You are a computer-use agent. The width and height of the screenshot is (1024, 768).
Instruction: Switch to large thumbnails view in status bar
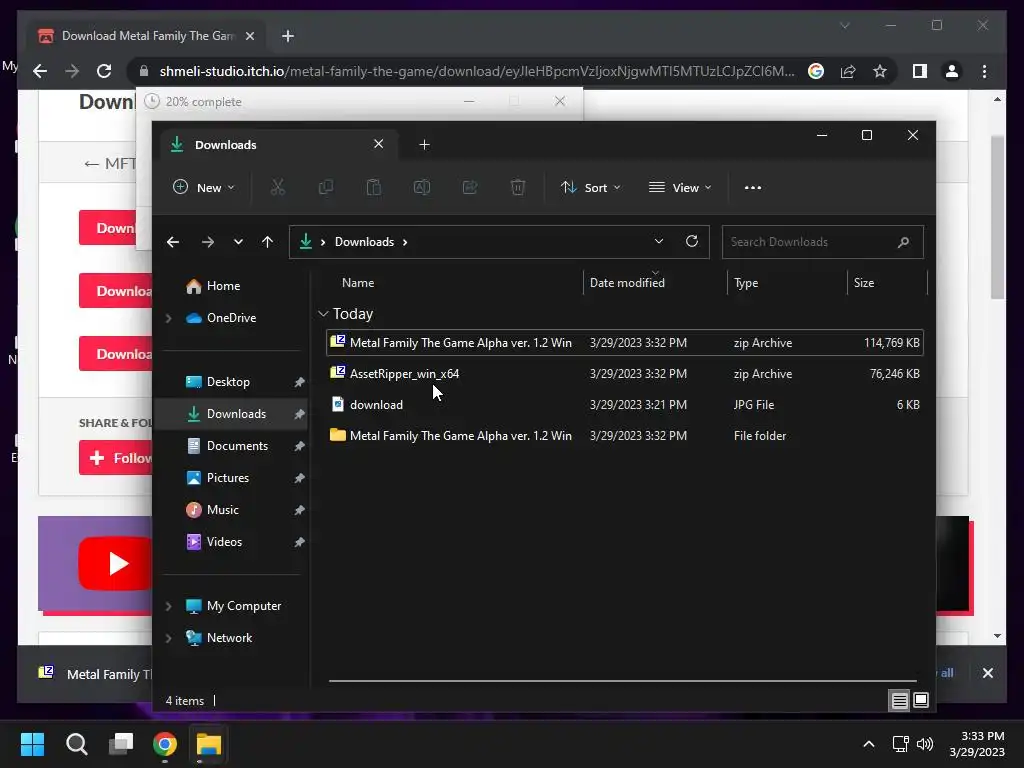(921, 701)
